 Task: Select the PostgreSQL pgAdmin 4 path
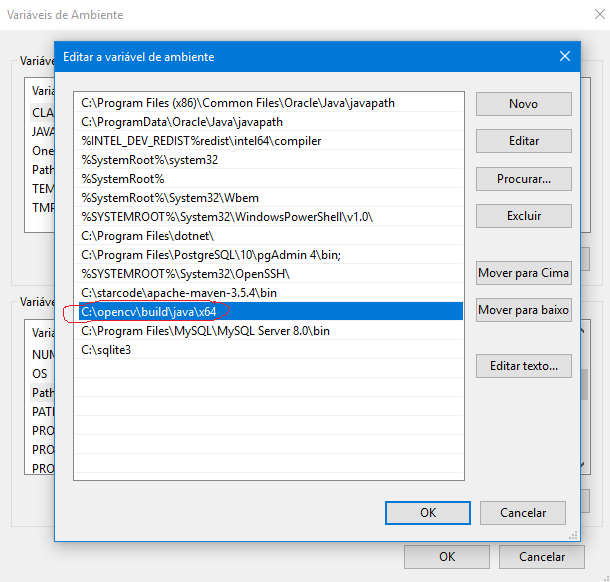click(211, 255)
